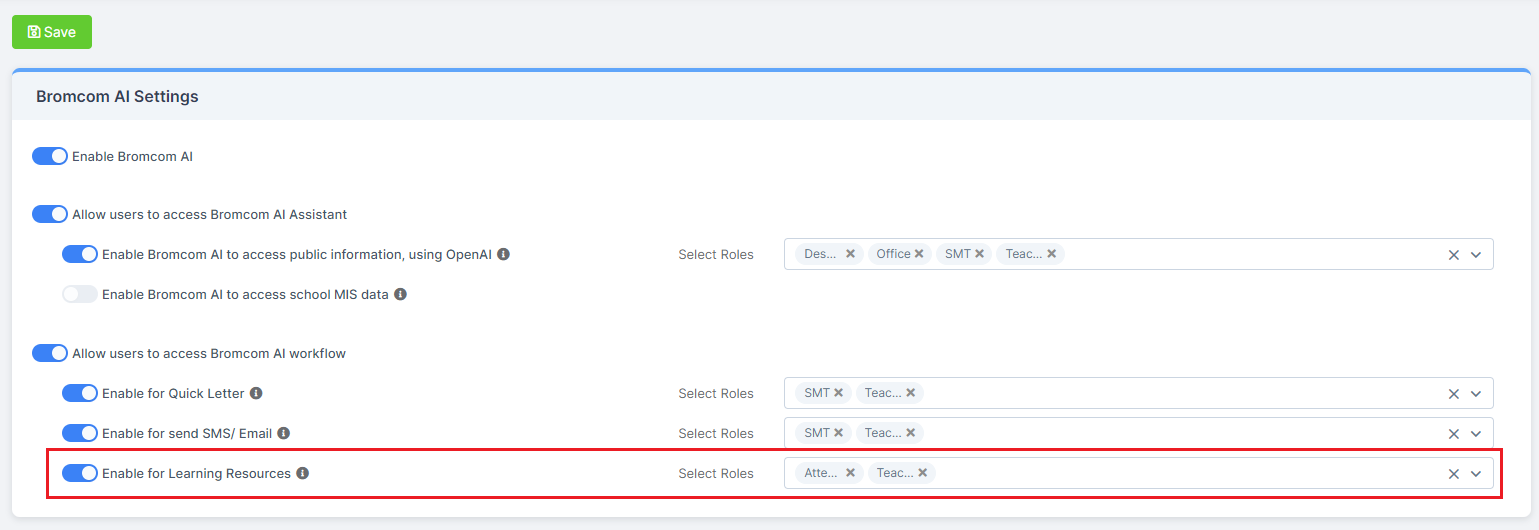Expand the Learning Resources roles dropdown chevron
This screenshot has width=1539, height=530.
[1476, 474]
